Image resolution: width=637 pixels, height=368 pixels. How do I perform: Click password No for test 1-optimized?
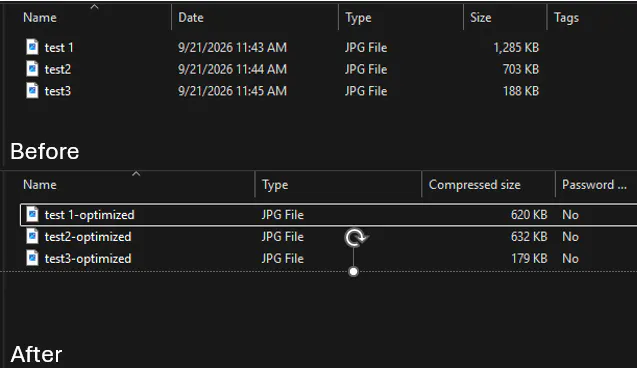(570, 214)
